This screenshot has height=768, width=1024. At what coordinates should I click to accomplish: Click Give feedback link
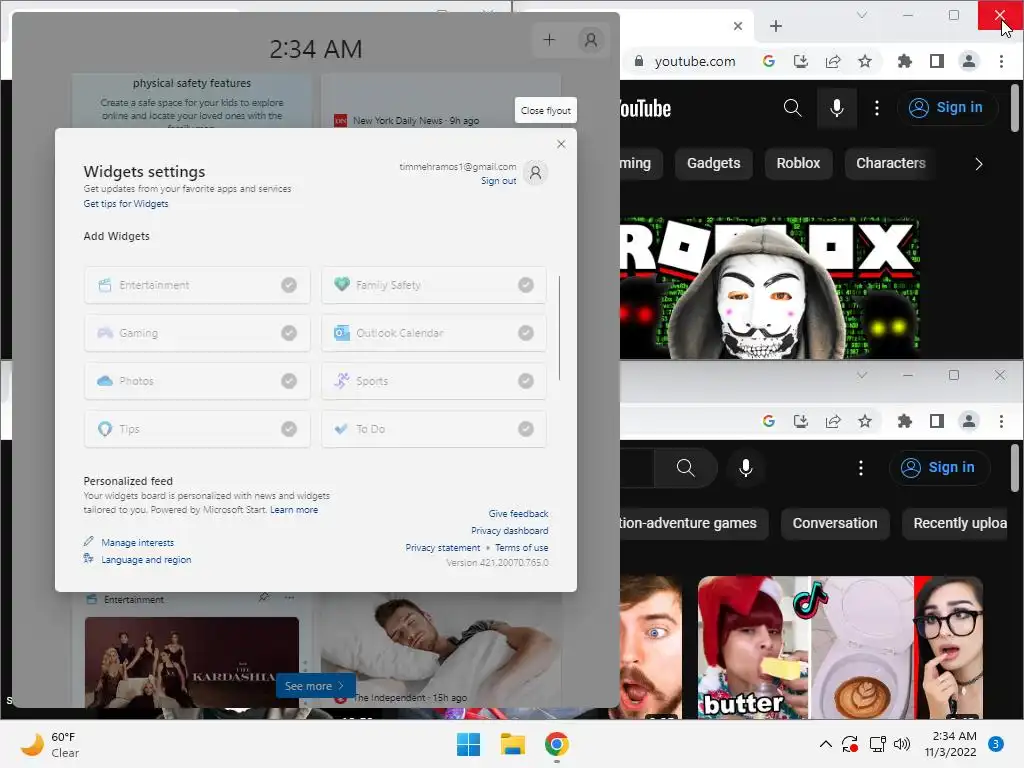pyautogui.click(x=519, y=514)
